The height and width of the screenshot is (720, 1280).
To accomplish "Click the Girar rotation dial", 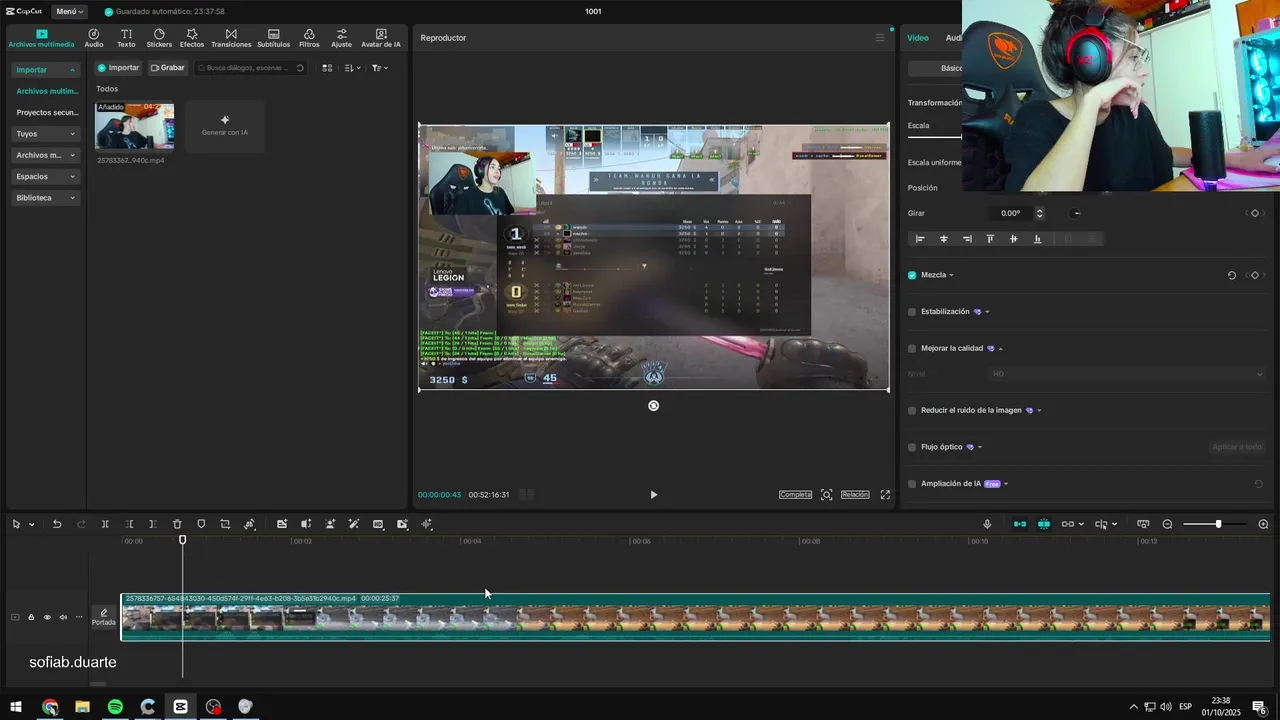I will click(1076, 213).
